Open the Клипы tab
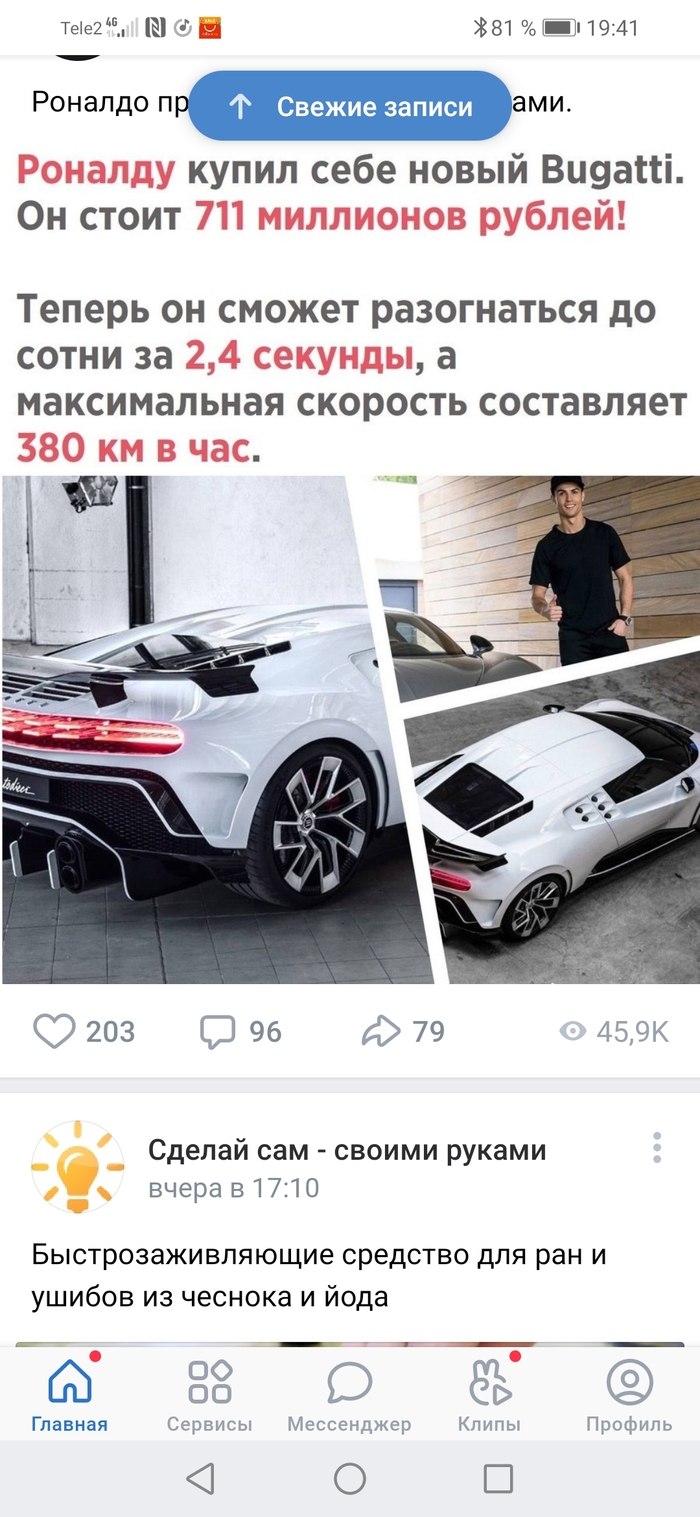 point(489,1395)
